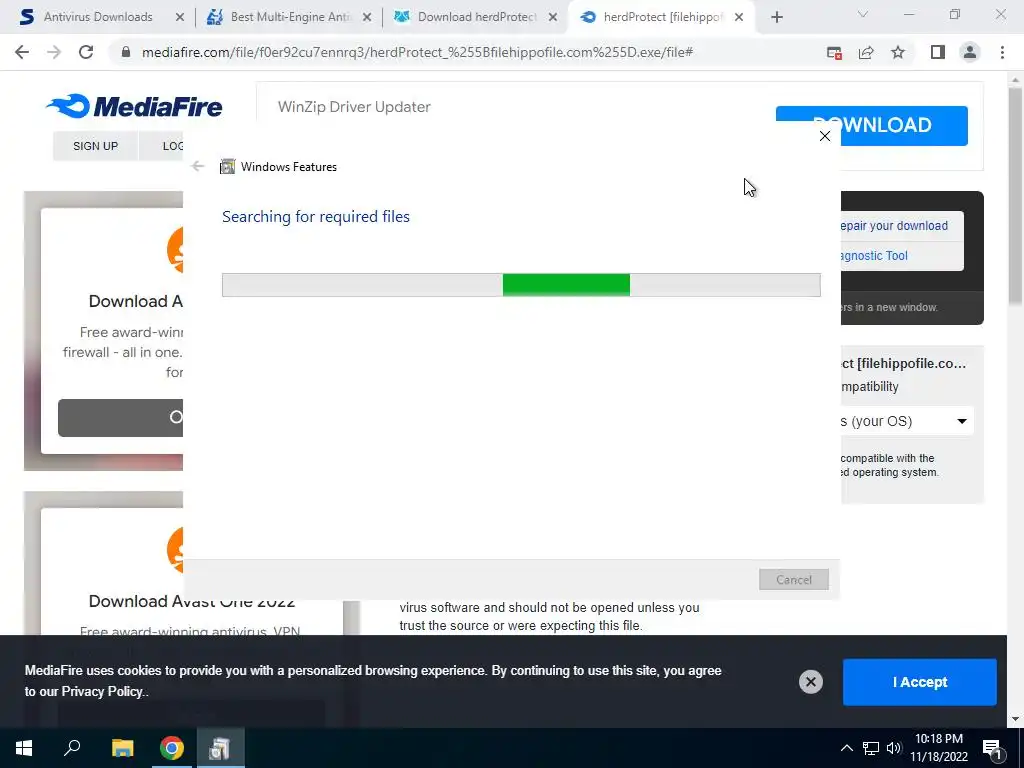This screenshot has width=1024, height=768.
Task: Click the Download Avast One 2022 heading
Action: pyautogui.click(x=191, y=601)
